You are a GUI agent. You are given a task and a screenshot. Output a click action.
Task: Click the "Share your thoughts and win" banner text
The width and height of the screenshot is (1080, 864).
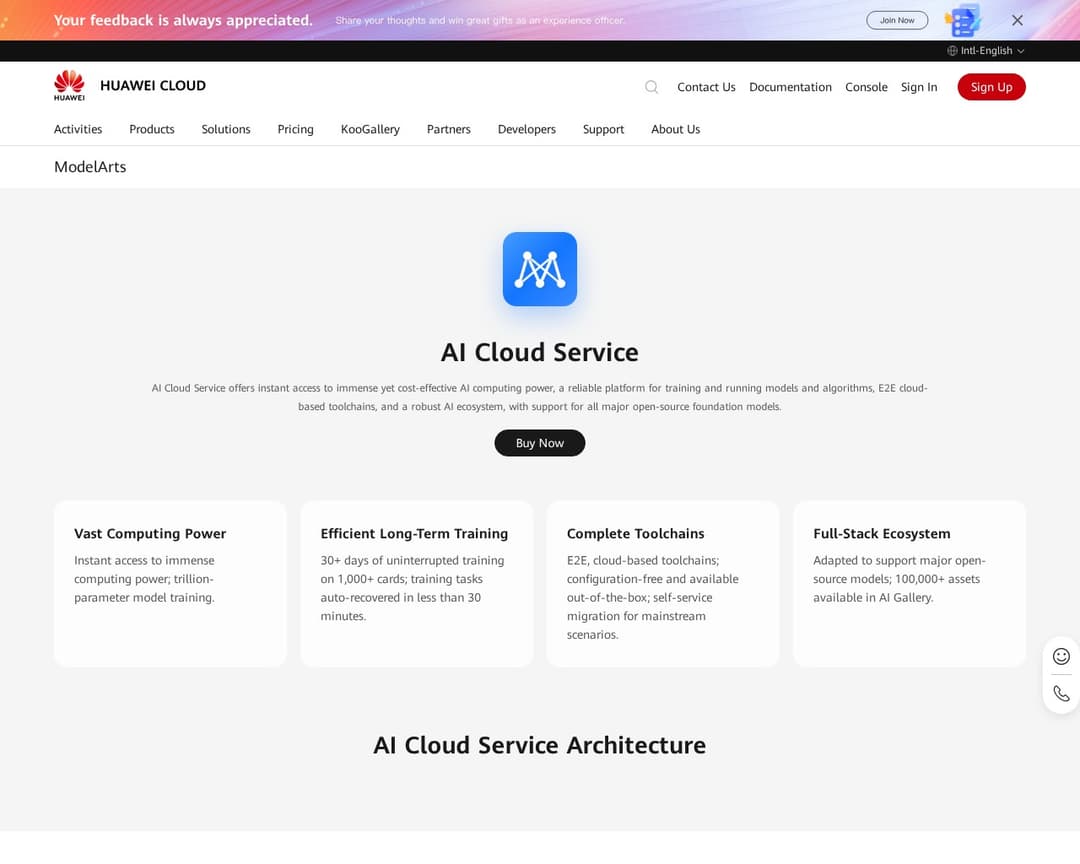(x=480, y=20)
